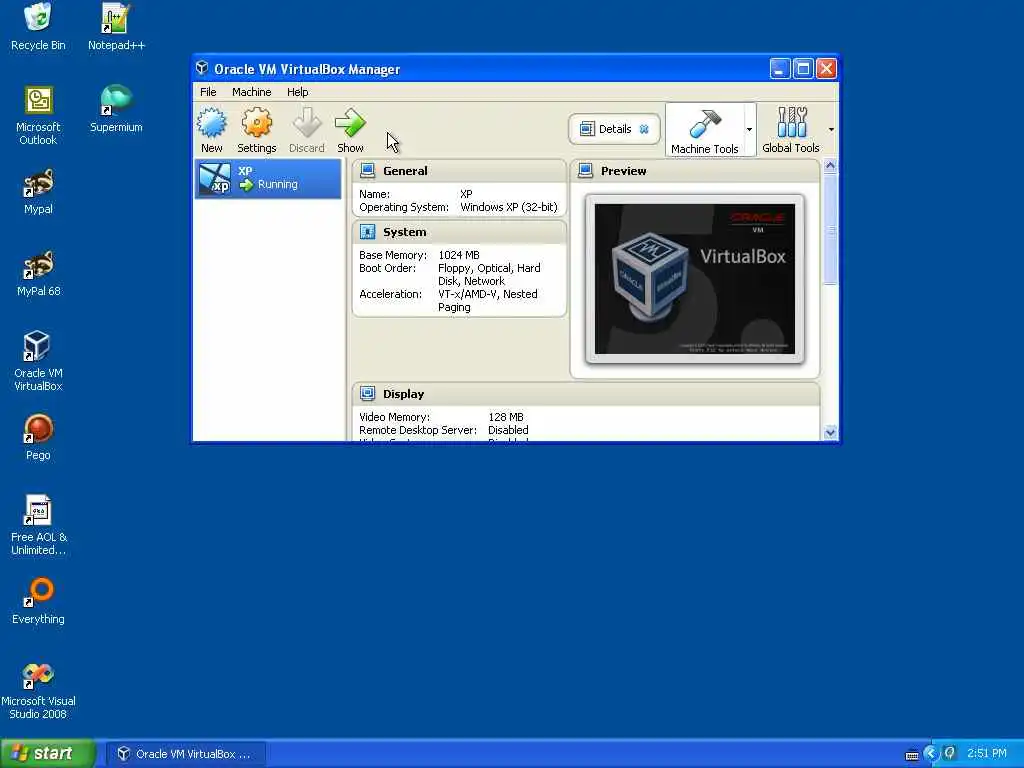The width and height of the screenshot is (1024, 768).
Task: Select the Global Tools button
Action: click(x=791, y=130)
